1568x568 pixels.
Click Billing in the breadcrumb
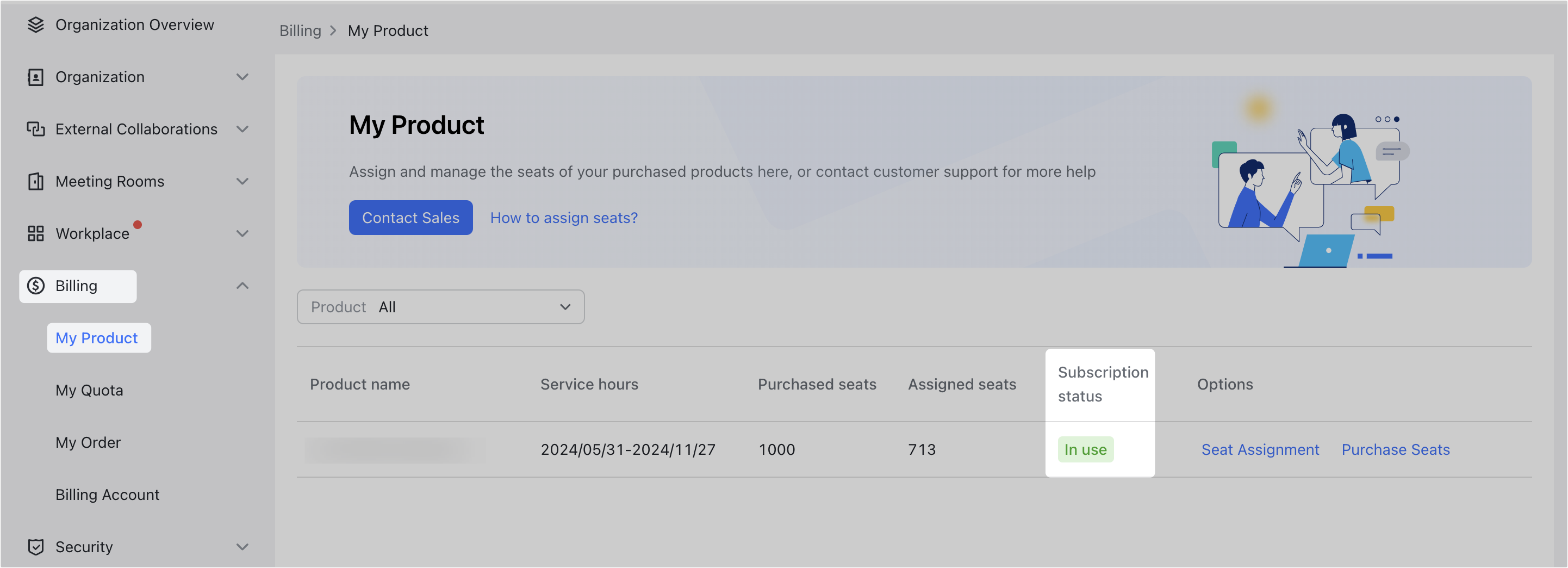coord(300,30)
